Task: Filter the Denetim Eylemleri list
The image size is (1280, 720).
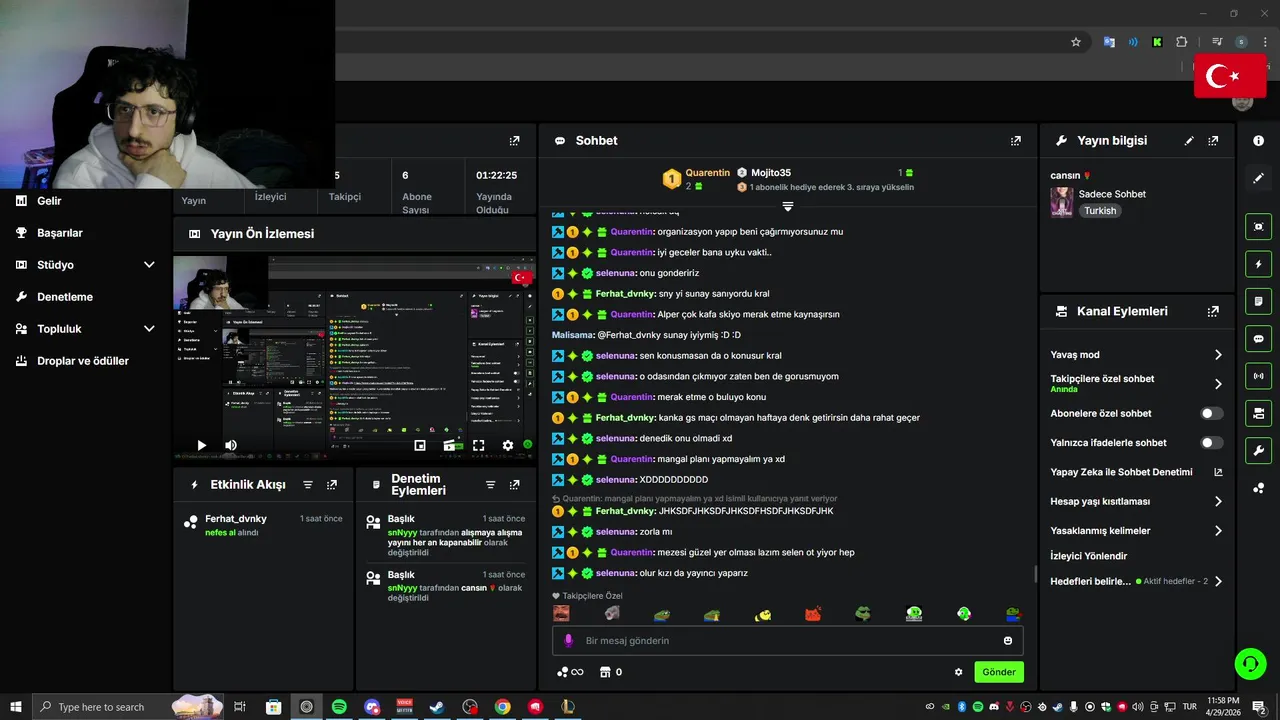Action: [x=490, y=485]
